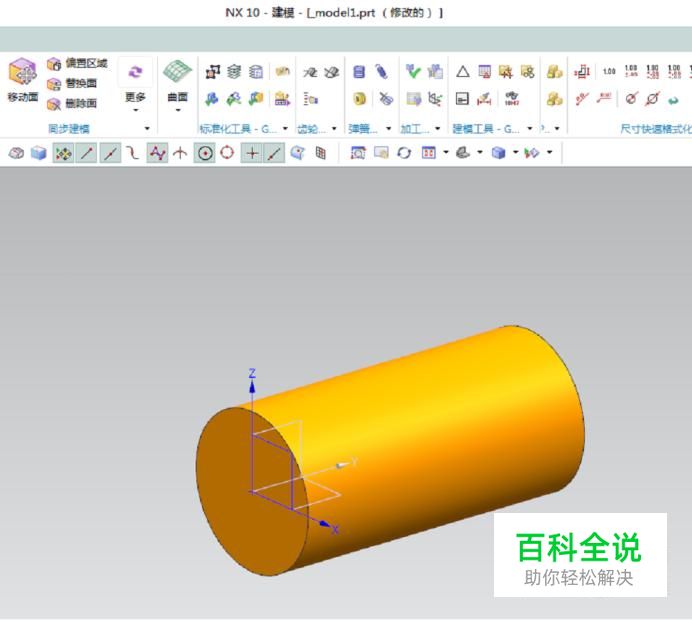
Task: Click the first red diameter symbol icon
Action: 631,98
